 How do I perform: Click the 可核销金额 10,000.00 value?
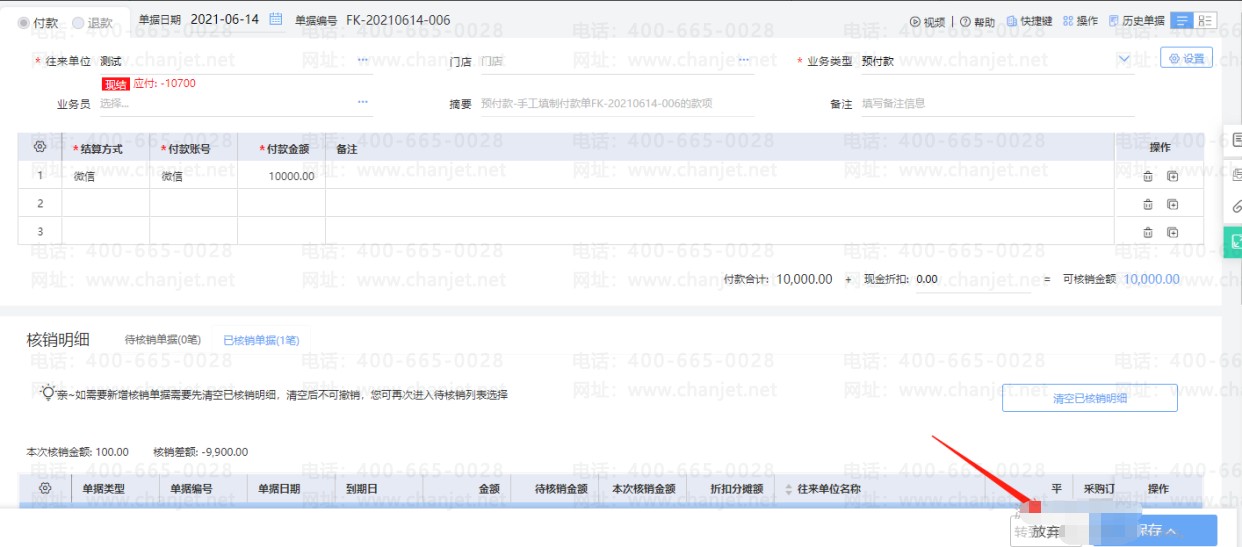point(1151,279)
